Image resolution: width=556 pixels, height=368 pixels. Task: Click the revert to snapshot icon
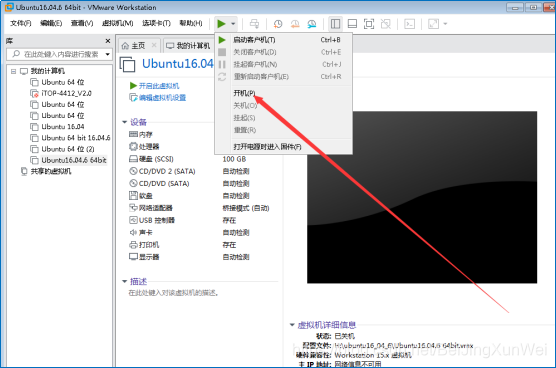point(295,24)
